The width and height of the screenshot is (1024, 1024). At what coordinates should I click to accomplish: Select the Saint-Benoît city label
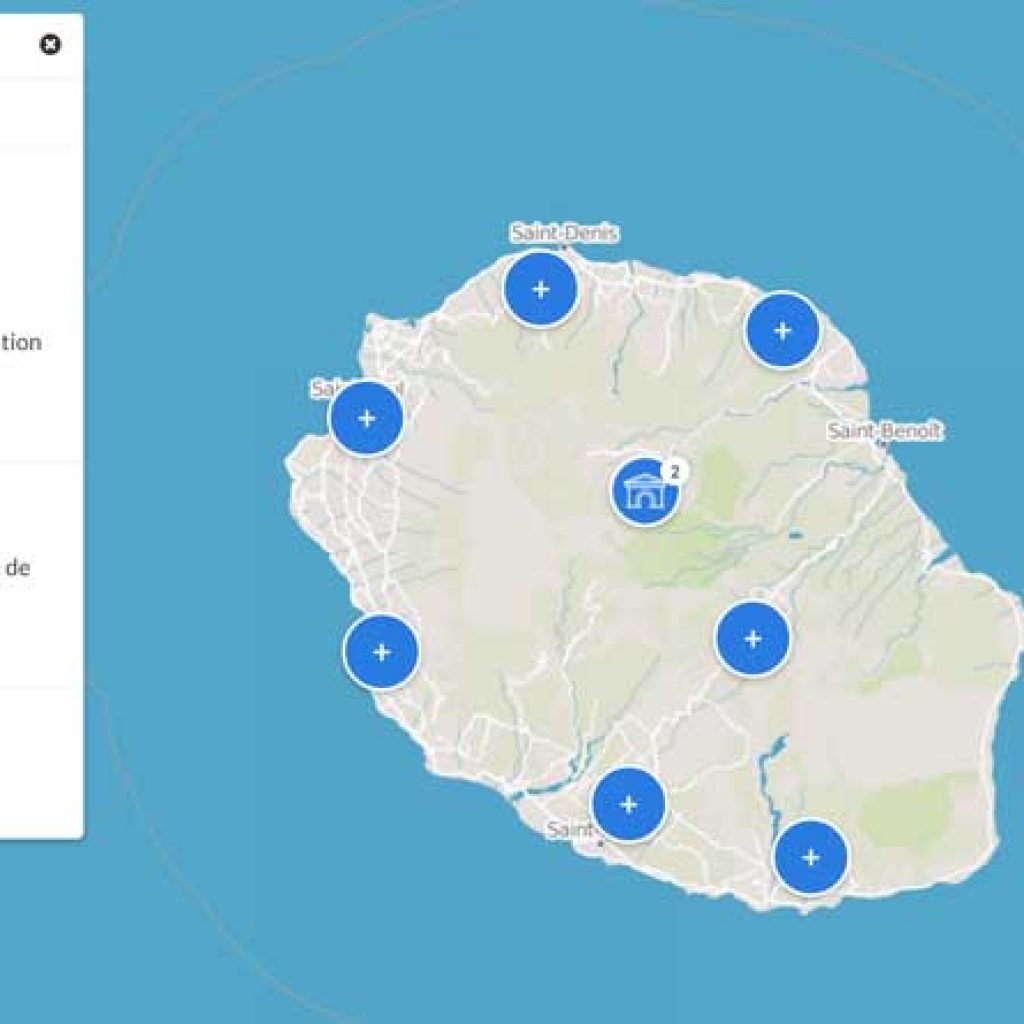pyautogui.click(x=884, y=431)
